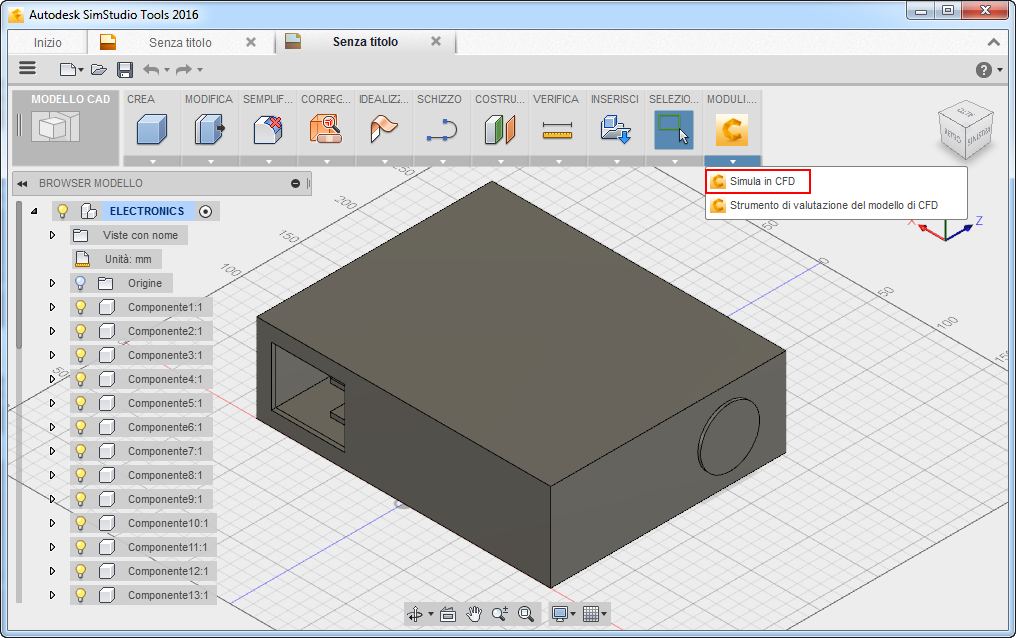The height and width of the screenshot is (638, 1016).
Task: Click the fit zoom magnifier icon
Action: coord(525,613)
